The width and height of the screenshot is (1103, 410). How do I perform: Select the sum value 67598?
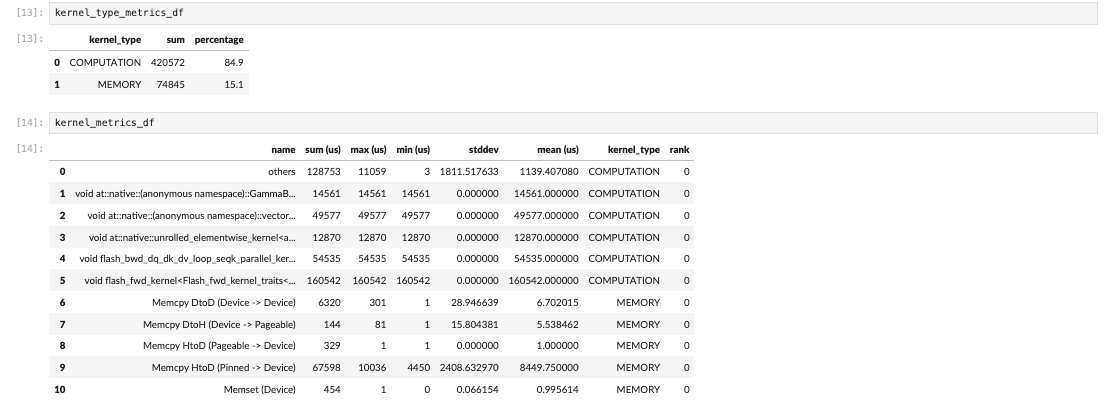pos(326,368)
